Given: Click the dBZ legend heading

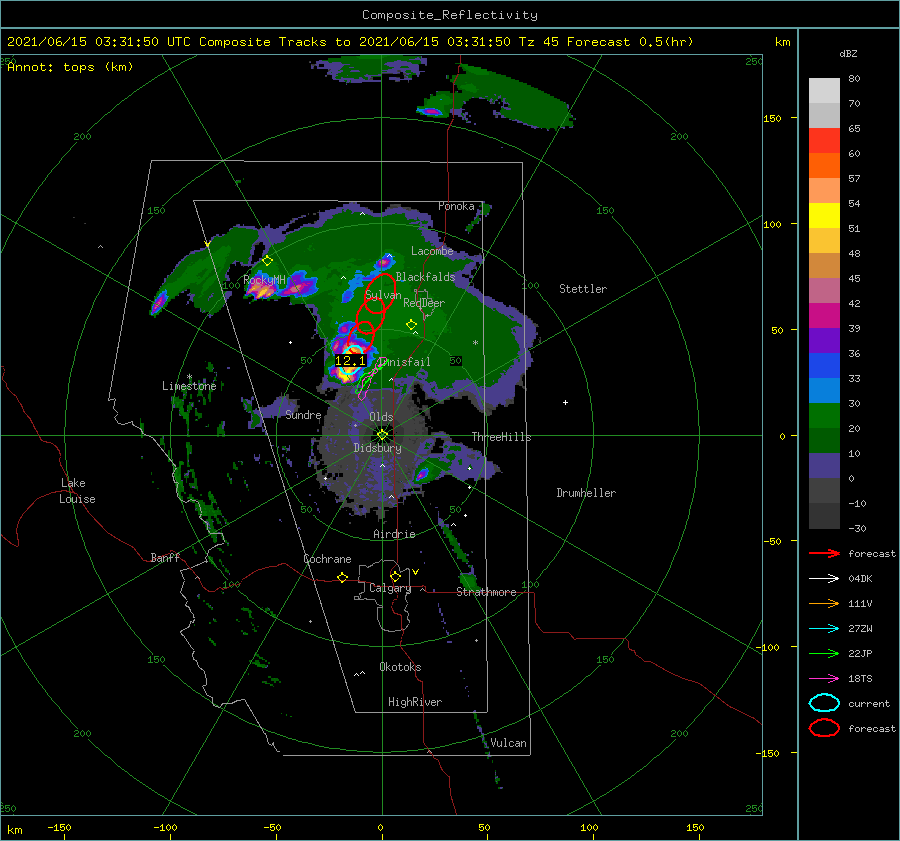Looking at the screenshot, I should pyautogui.click(x=848, y=54).
